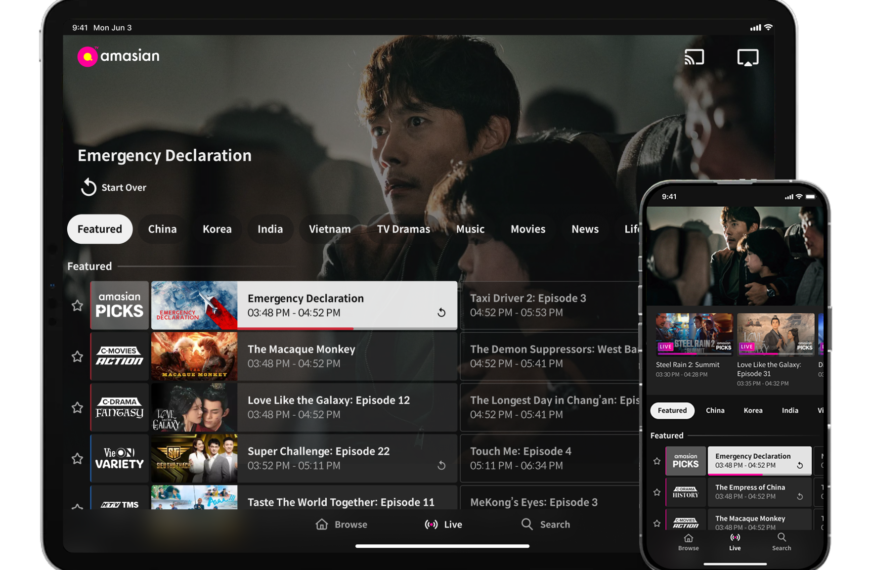Open the Super Challenge thumbnail on the tablet
Screen dimensions: 870x570
coord(194,458)
